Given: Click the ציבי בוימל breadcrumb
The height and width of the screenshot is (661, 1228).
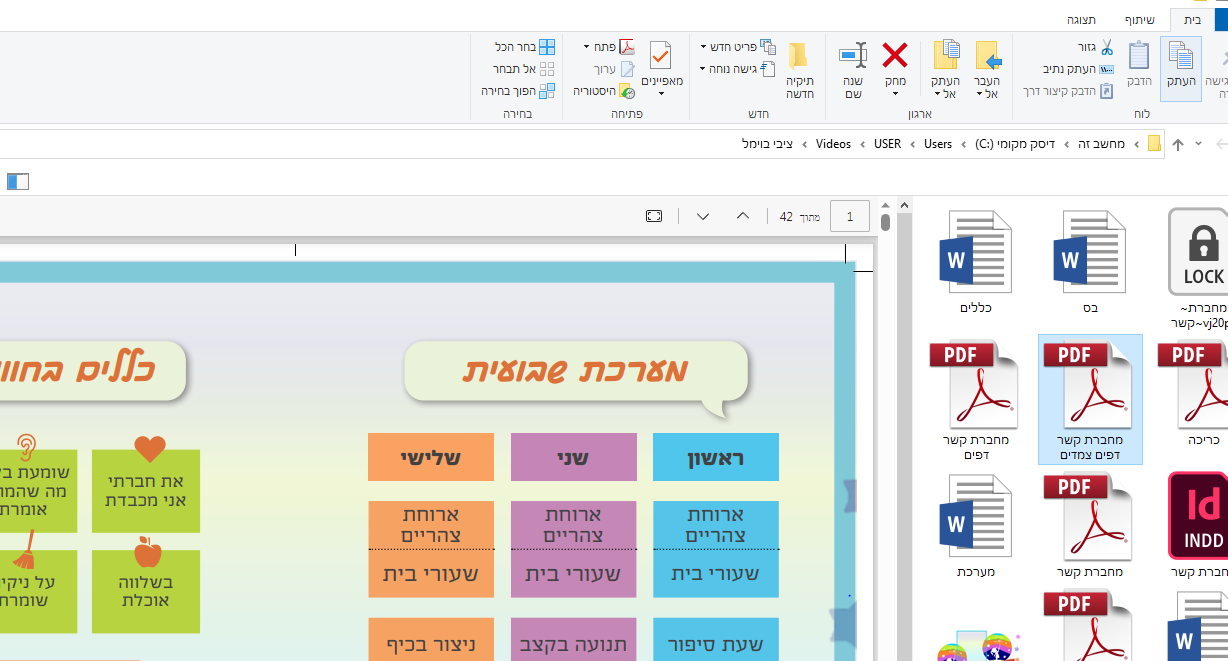Looking at the screenshot, I should (767, 144).
